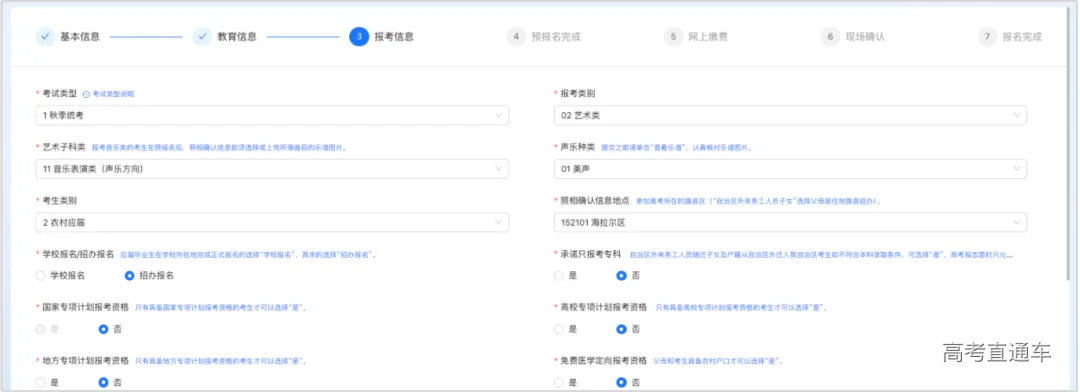Click the 艺术子科类 field label
This screenshot has width=1080, height=392.
(64, 147)
